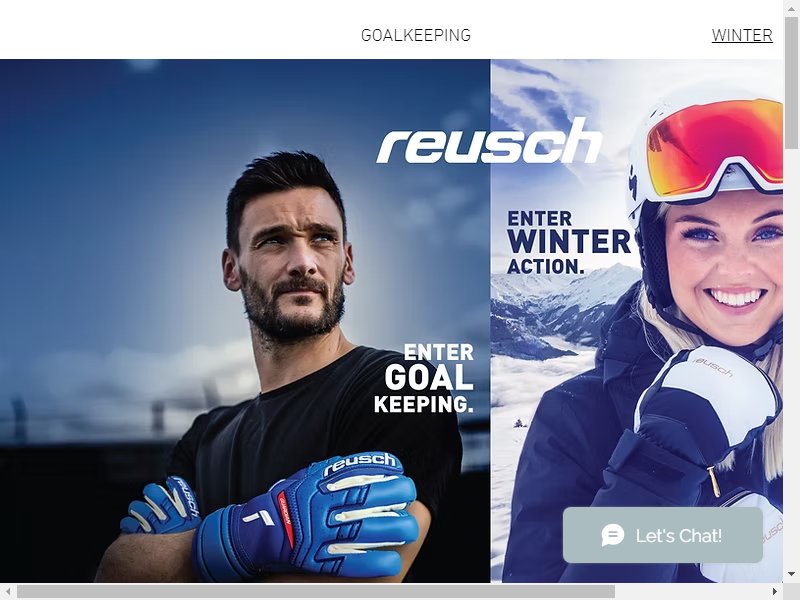Viewport: 800px width, 600px height.
Task: Click the horizontal scrollbar right arrow
Action: click(x=775, y=591)
